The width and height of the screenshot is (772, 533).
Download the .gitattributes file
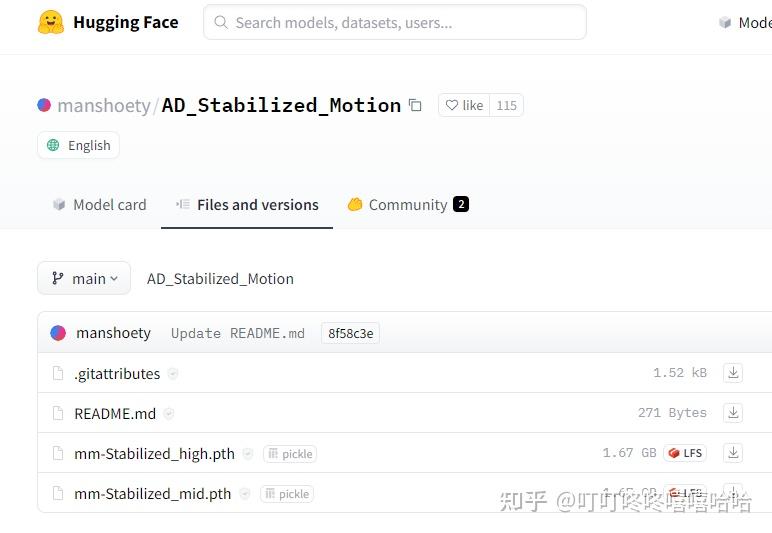[733, 373]
